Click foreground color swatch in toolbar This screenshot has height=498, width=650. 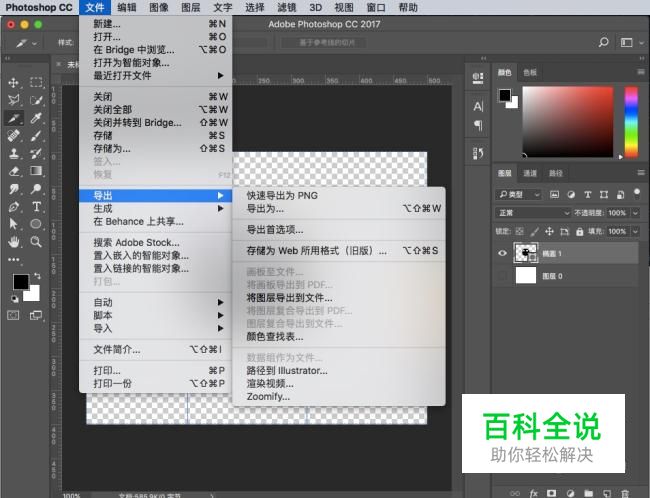[20, 282]
